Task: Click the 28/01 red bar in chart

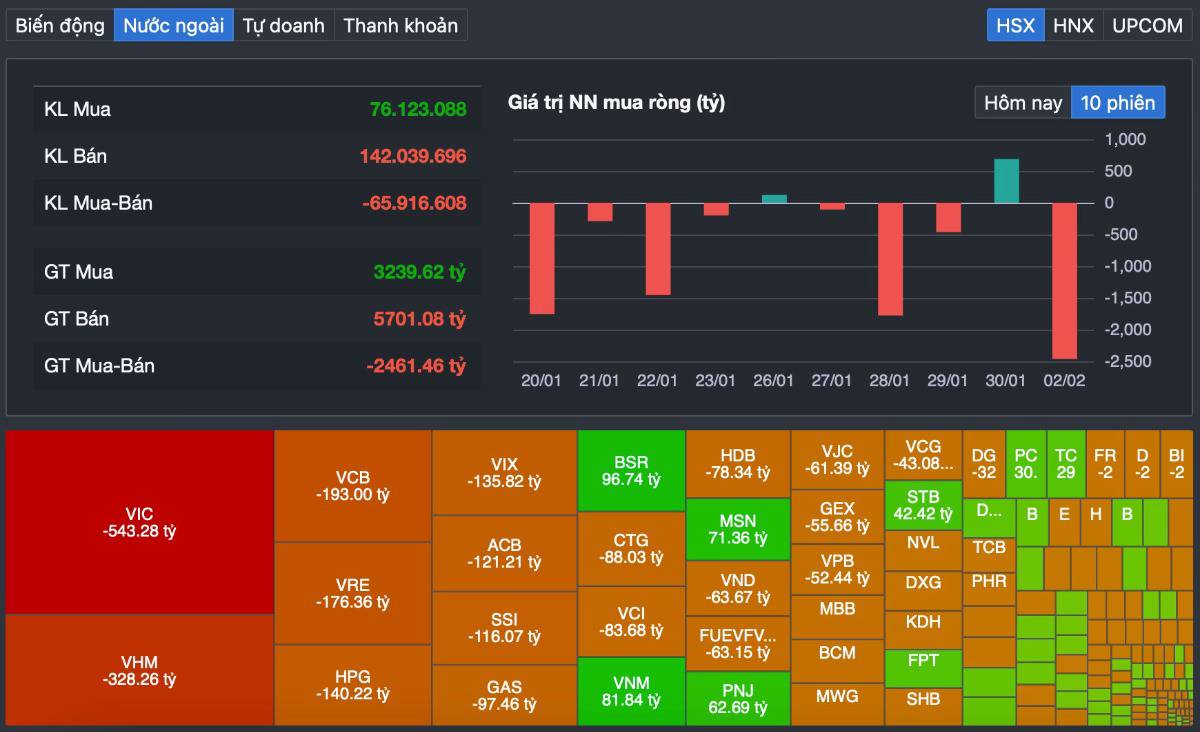Action: pos(890,259)
